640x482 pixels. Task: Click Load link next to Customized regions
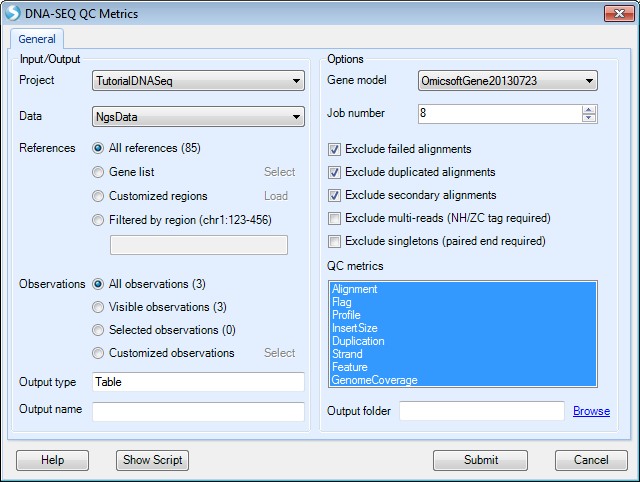pos(276,196)
